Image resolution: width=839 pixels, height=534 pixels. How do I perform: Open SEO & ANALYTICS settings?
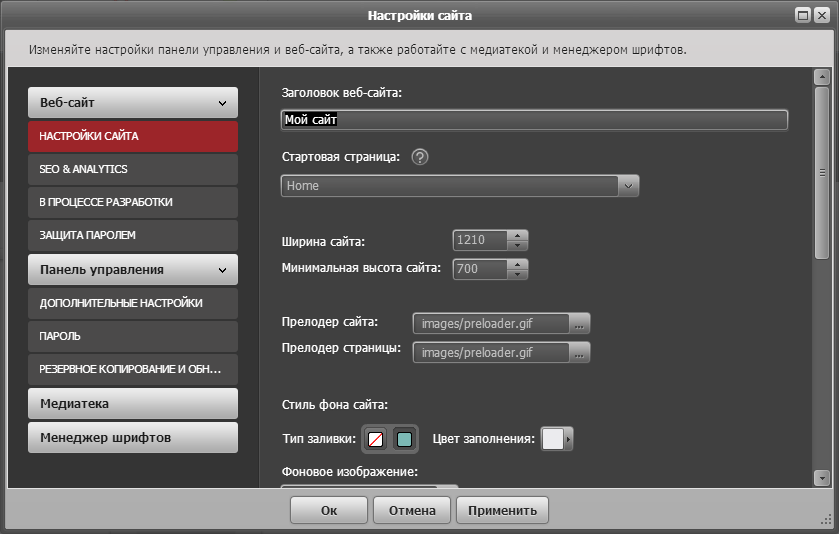133,169
